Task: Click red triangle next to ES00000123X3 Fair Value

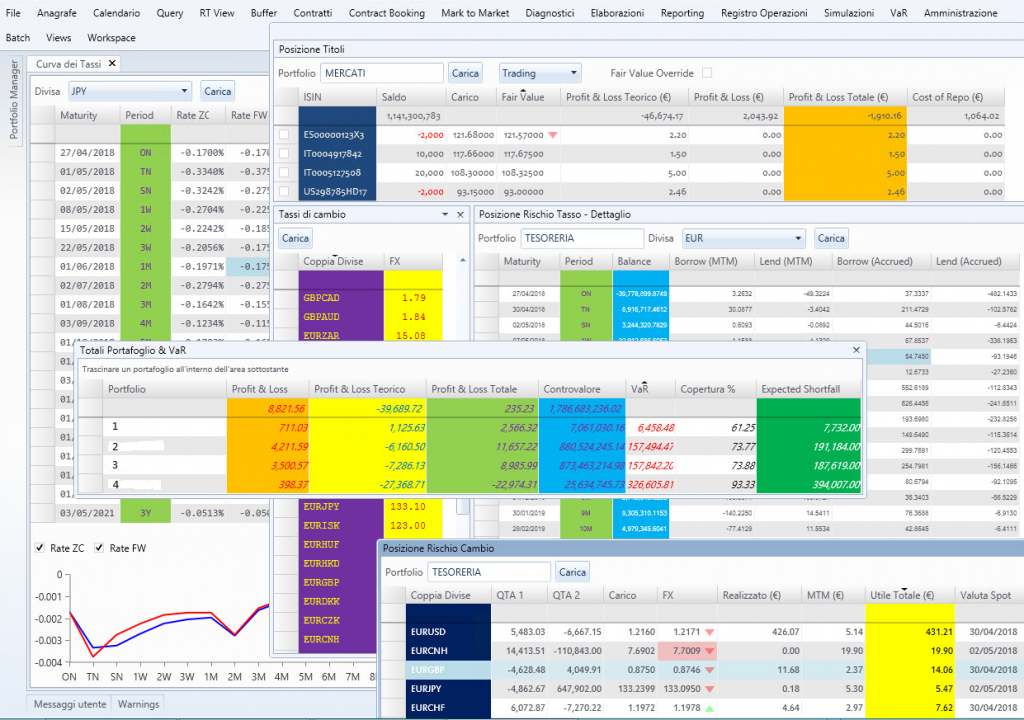Action: [x=553, y=135]
